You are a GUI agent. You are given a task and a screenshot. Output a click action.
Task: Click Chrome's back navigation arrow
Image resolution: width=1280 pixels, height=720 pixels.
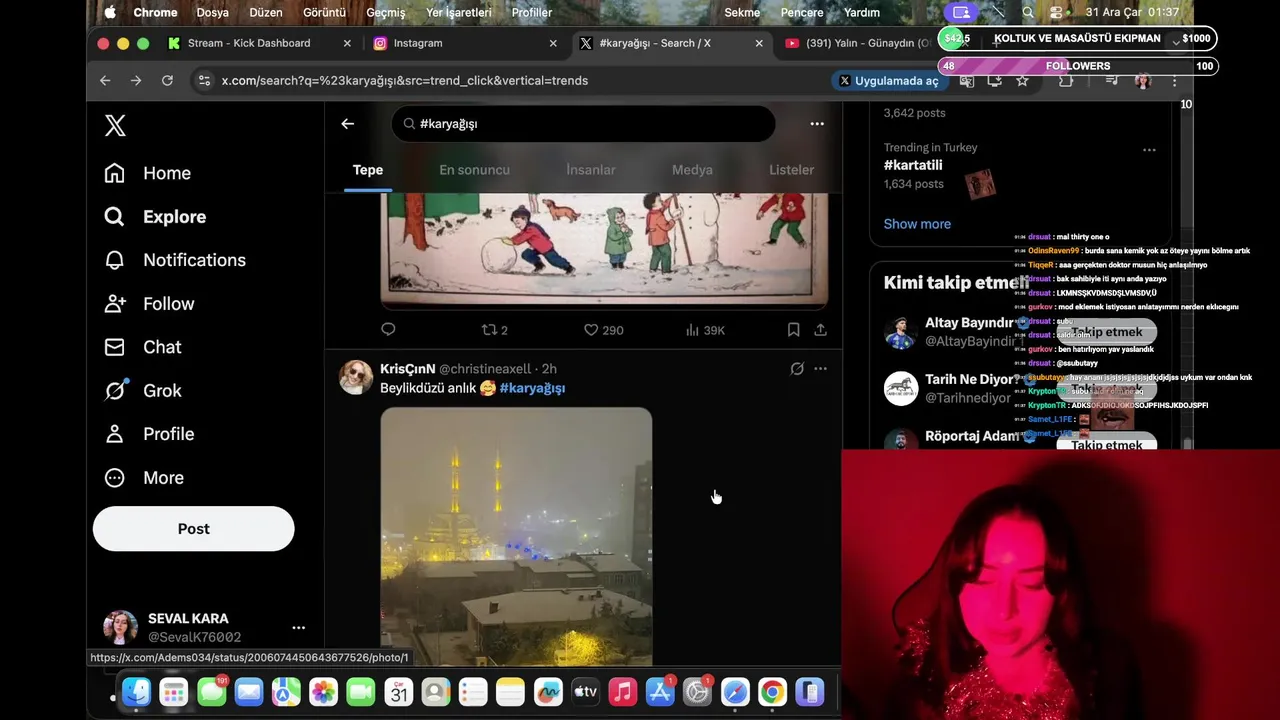(105, 80)
